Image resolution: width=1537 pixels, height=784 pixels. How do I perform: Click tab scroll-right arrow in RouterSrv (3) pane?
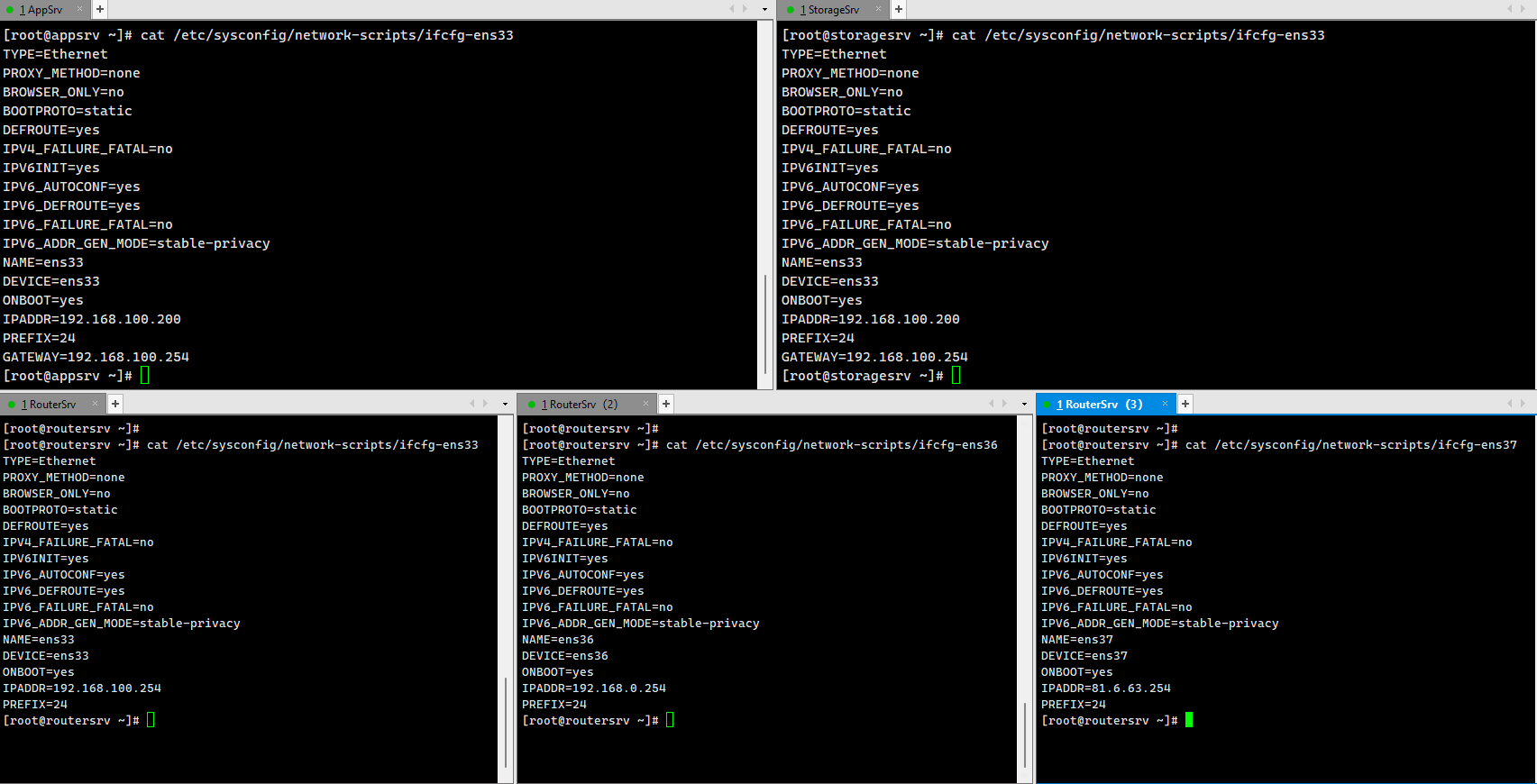pos(1523,404)
